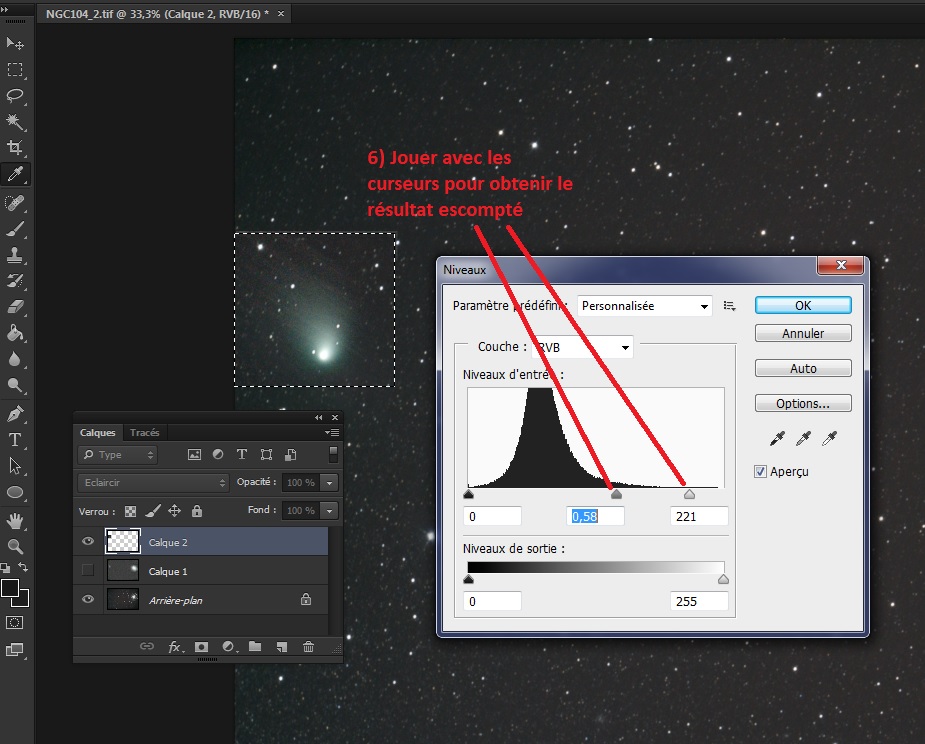
Task: Open preset options menu icon in Niveaux
Action: (730, 306)
